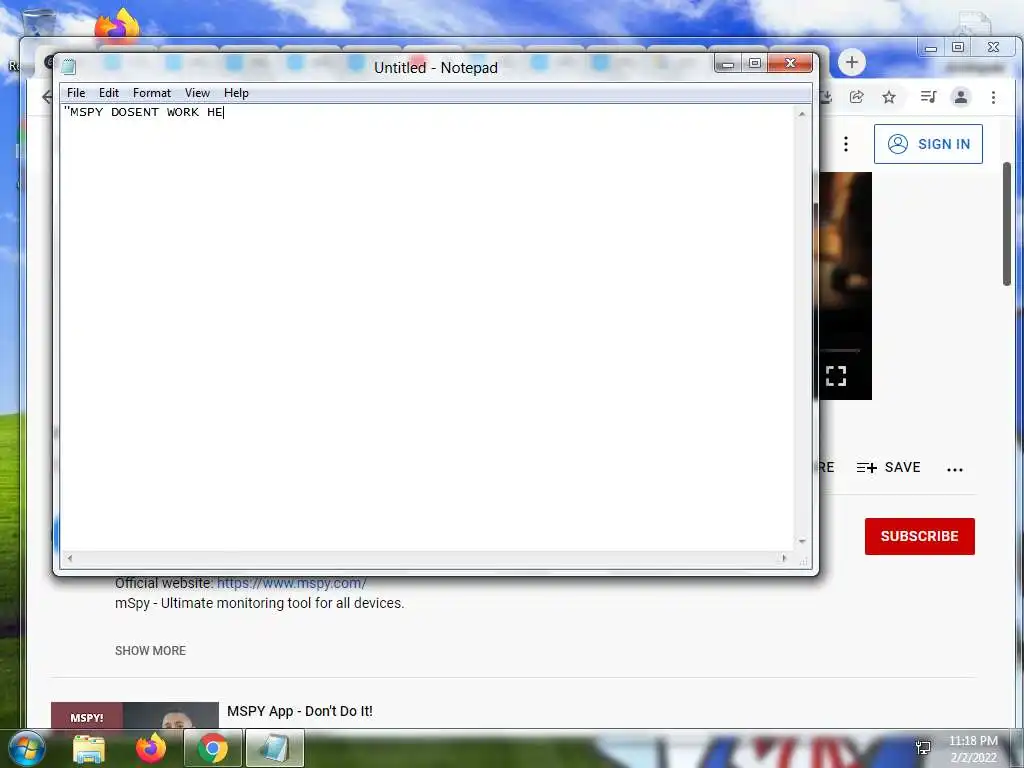
Task: Click Notepad's vertical scrollbar up arrow
Action: (803, 114)
